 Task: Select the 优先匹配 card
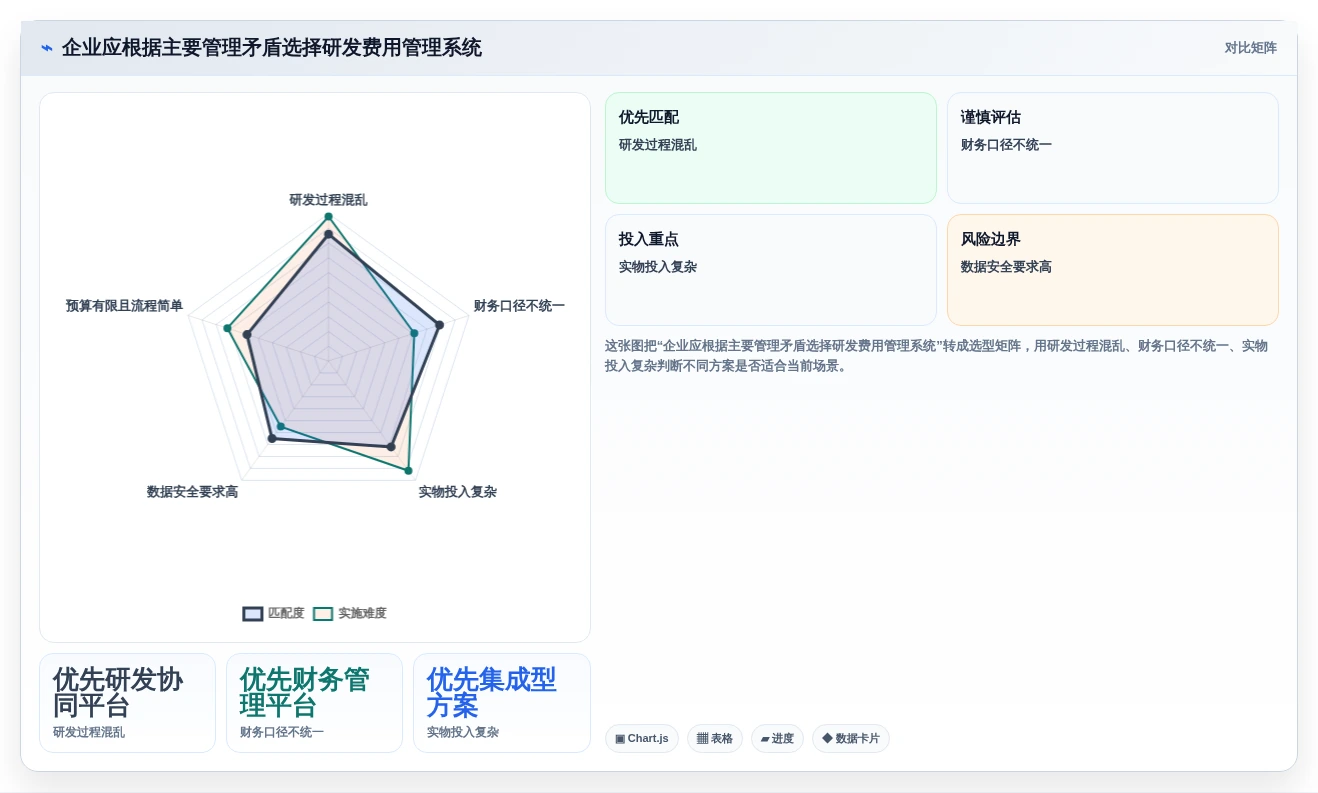771,148
